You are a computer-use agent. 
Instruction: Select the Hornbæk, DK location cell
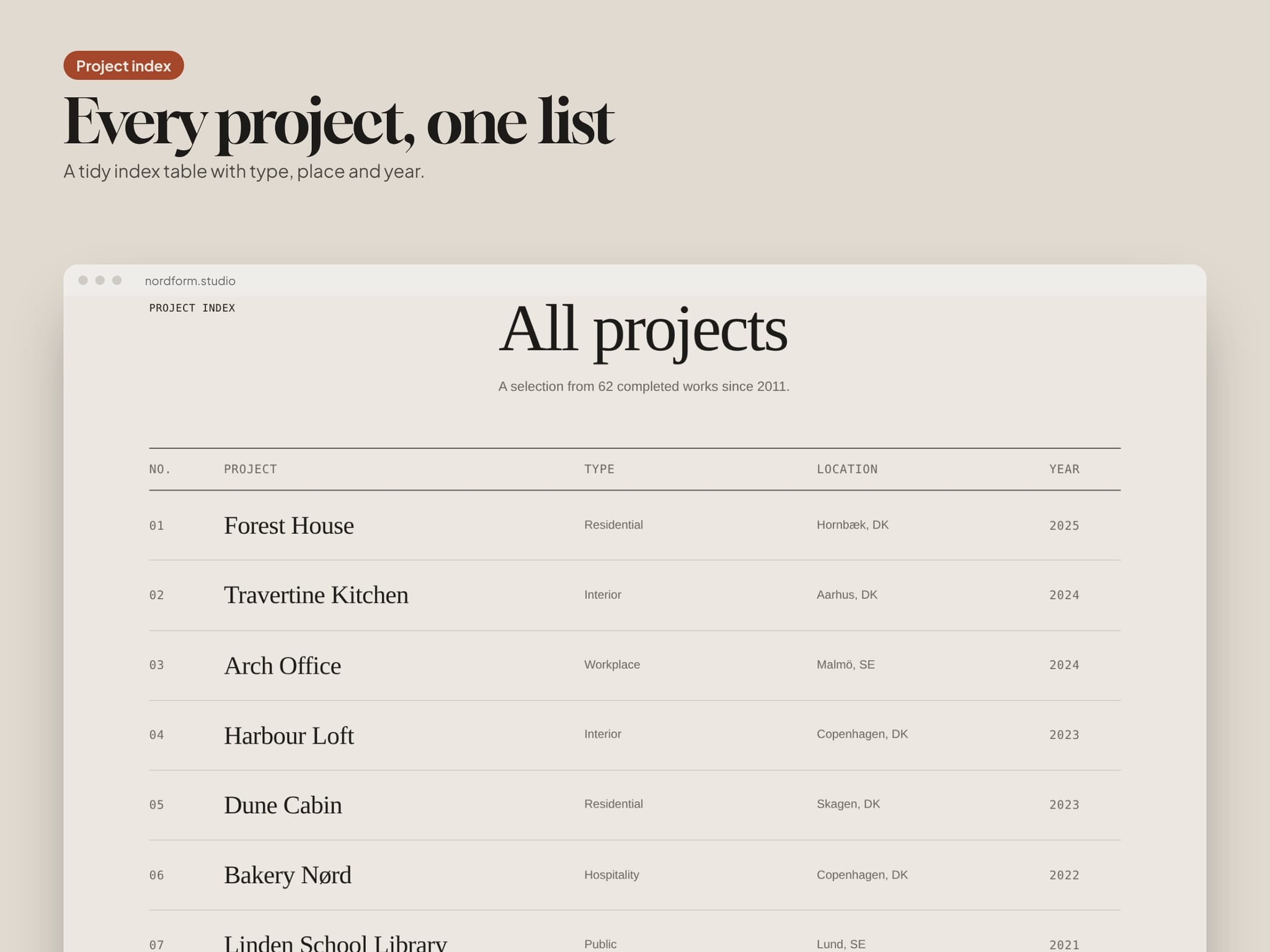[853, 525]
